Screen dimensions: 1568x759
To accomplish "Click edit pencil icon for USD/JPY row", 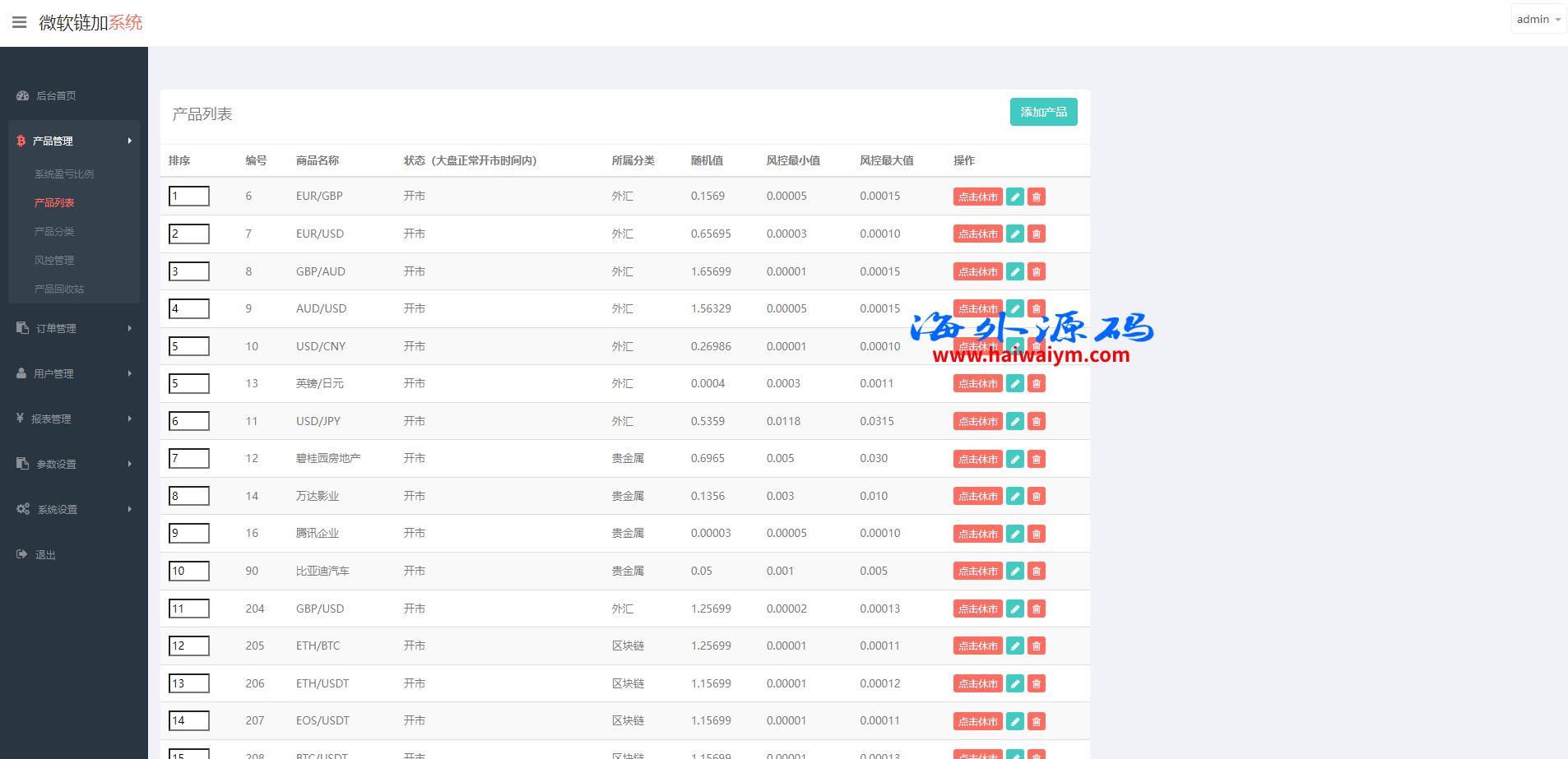I will coord(1015,422).
